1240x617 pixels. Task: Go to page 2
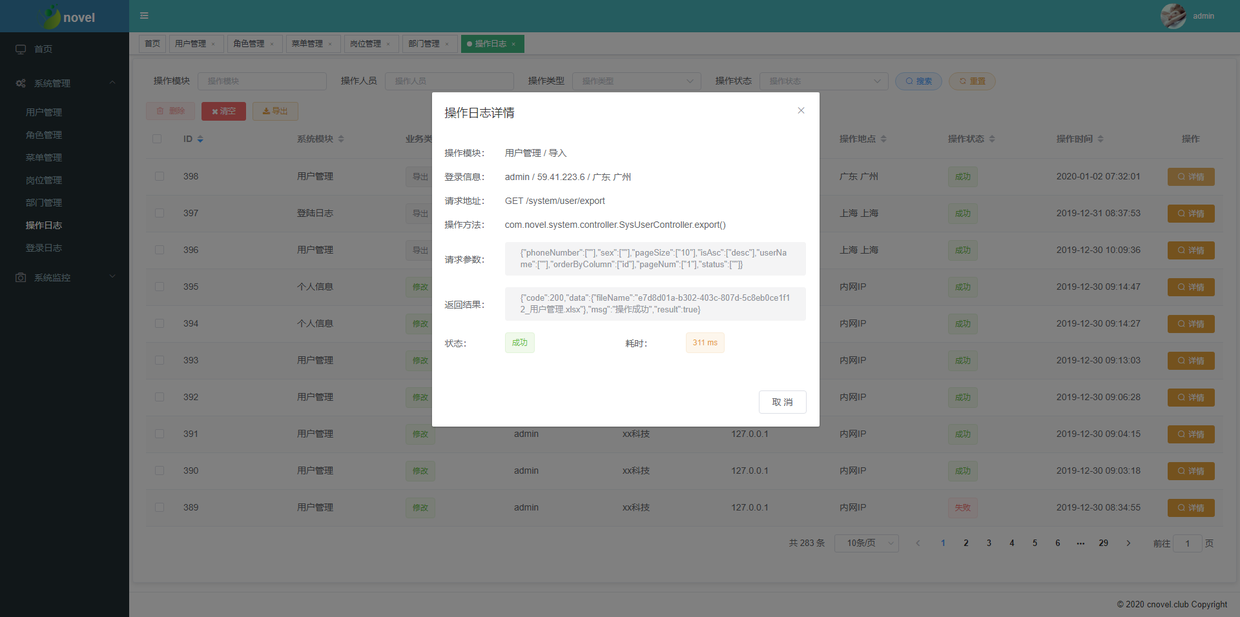coord(966,543)
